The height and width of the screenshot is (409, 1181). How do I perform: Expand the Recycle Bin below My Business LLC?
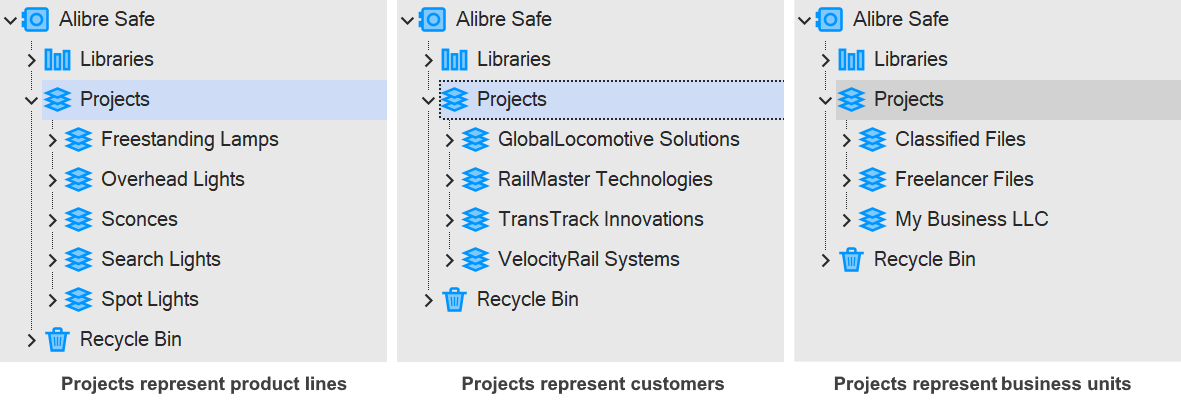tap(826, 259)
